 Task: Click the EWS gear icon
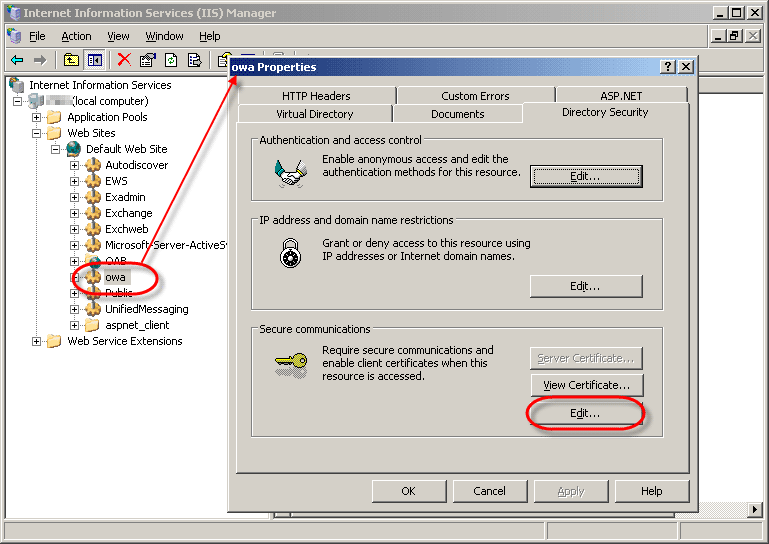point(93,181)
